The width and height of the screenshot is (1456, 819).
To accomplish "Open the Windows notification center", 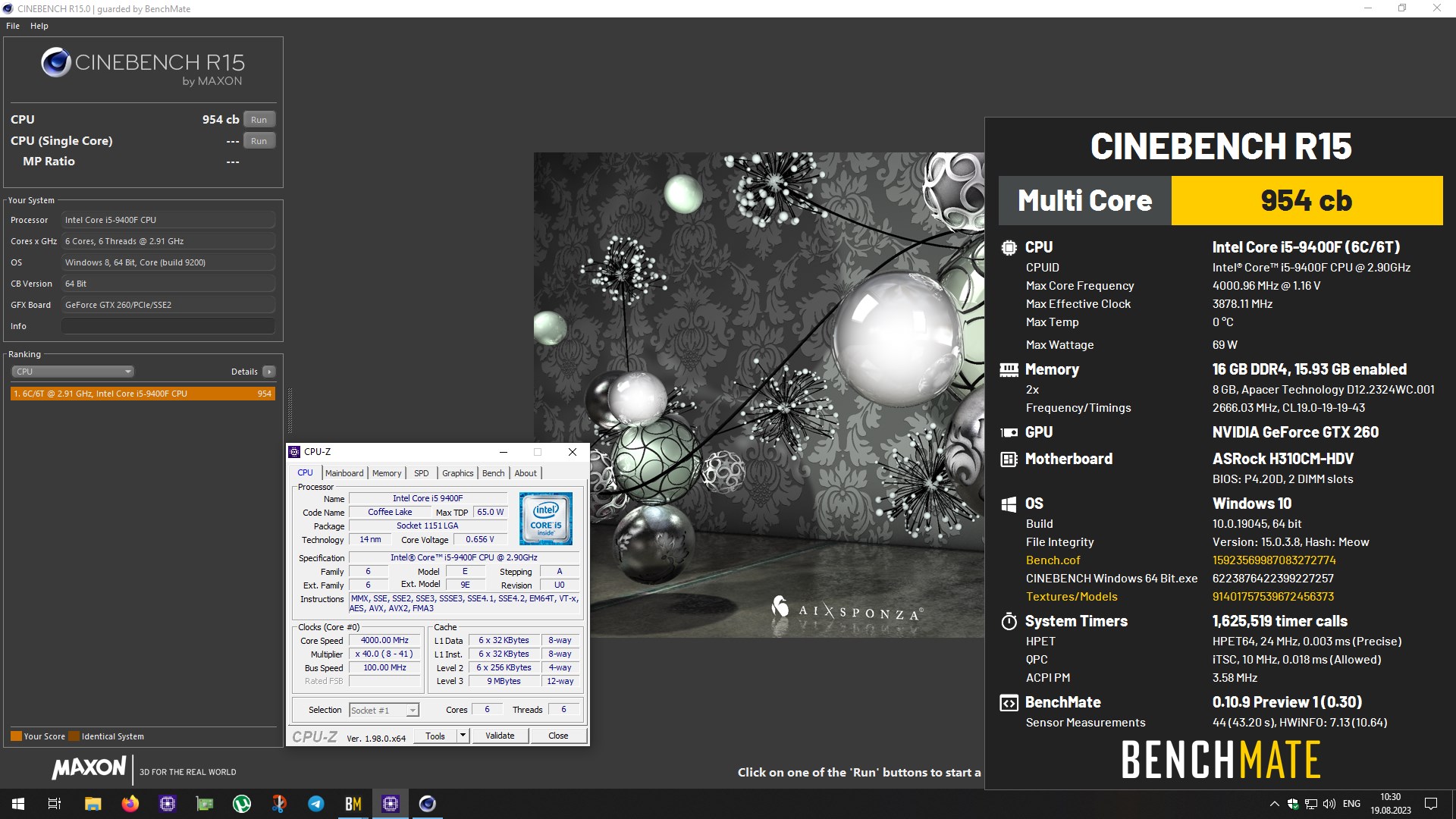I will click(1431, 804).
